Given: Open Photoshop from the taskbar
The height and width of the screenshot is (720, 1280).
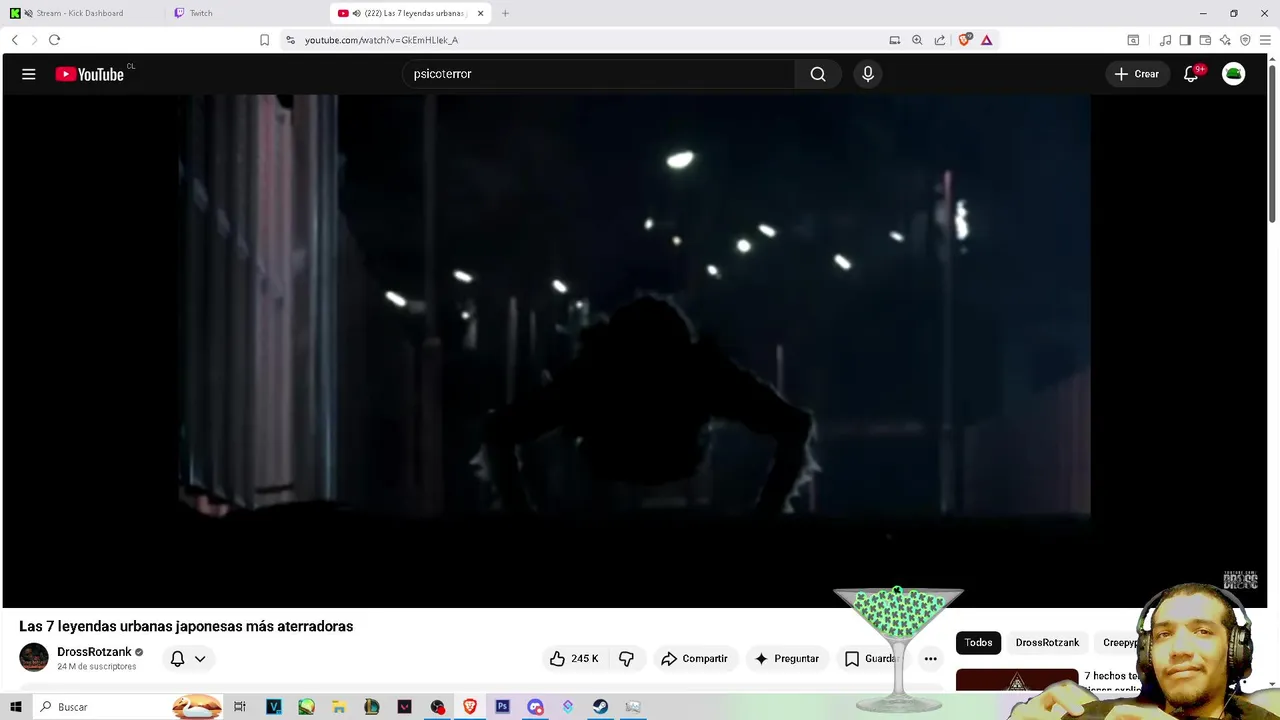Looking at the screenshot, I should [502, 707].
